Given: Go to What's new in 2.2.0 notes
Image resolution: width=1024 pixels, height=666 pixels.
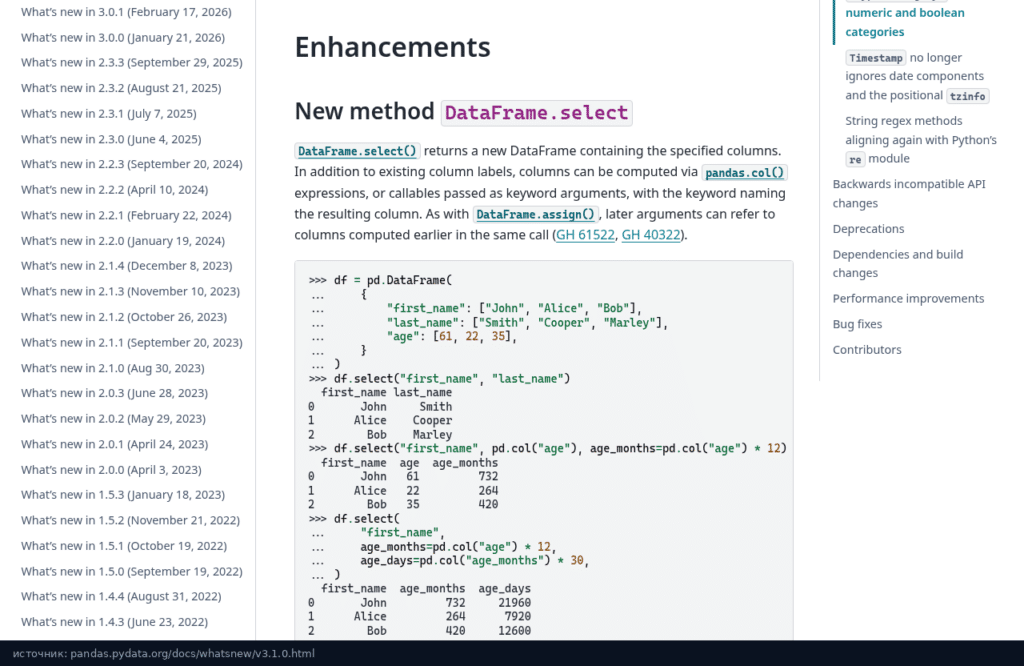Looking at the screenshot, I should [123, 241].
